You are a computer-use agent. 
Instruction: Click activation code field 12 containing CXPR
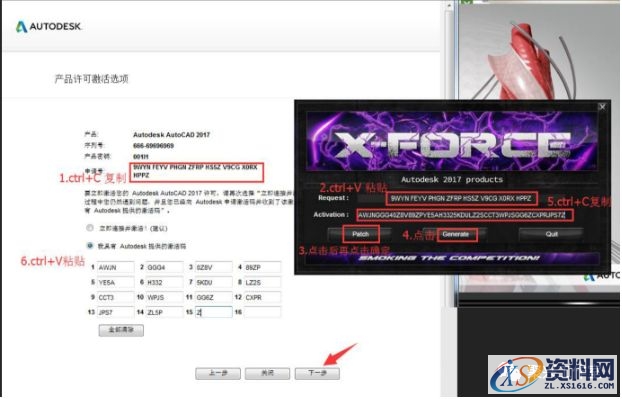point(262,297)
